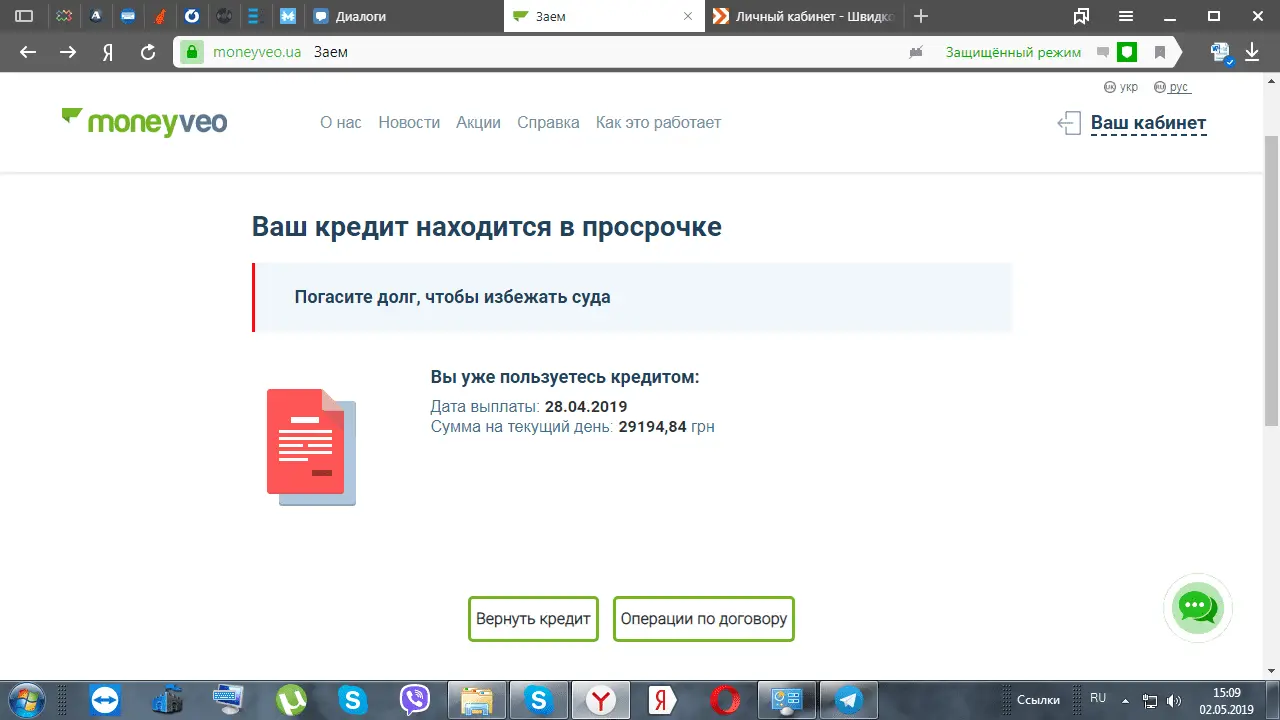Screen dimensions: 1280x720
Task: Open the downloads arrow icon in browser
Action: click(x=1252, y=53)
